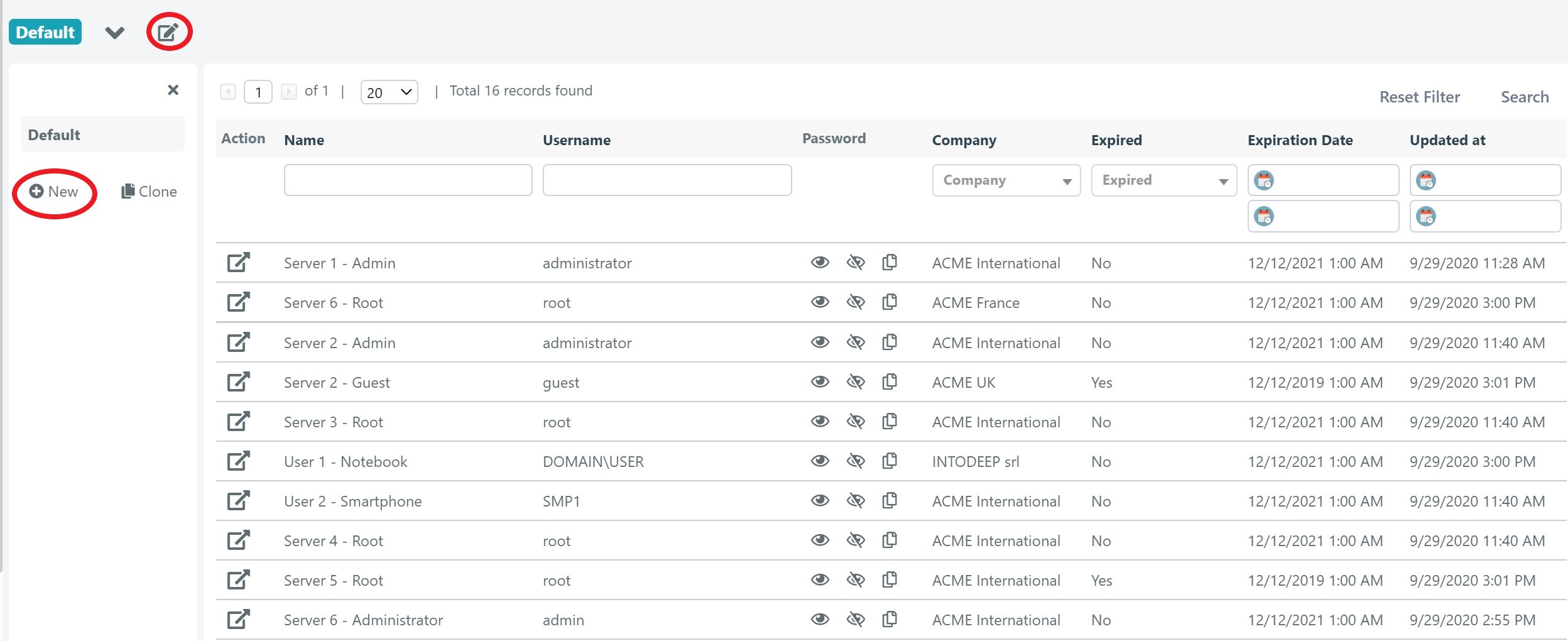Click the ACME France company cell
This screenshot has width=1568, height=641.
click(976, 303)
